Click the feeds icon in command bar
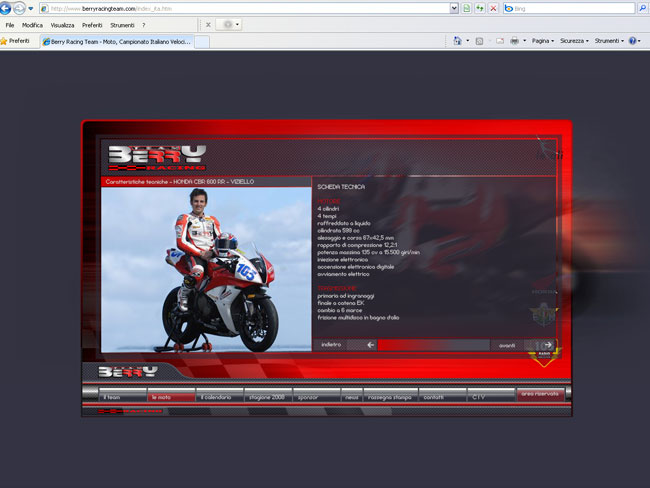 point(479,41)
